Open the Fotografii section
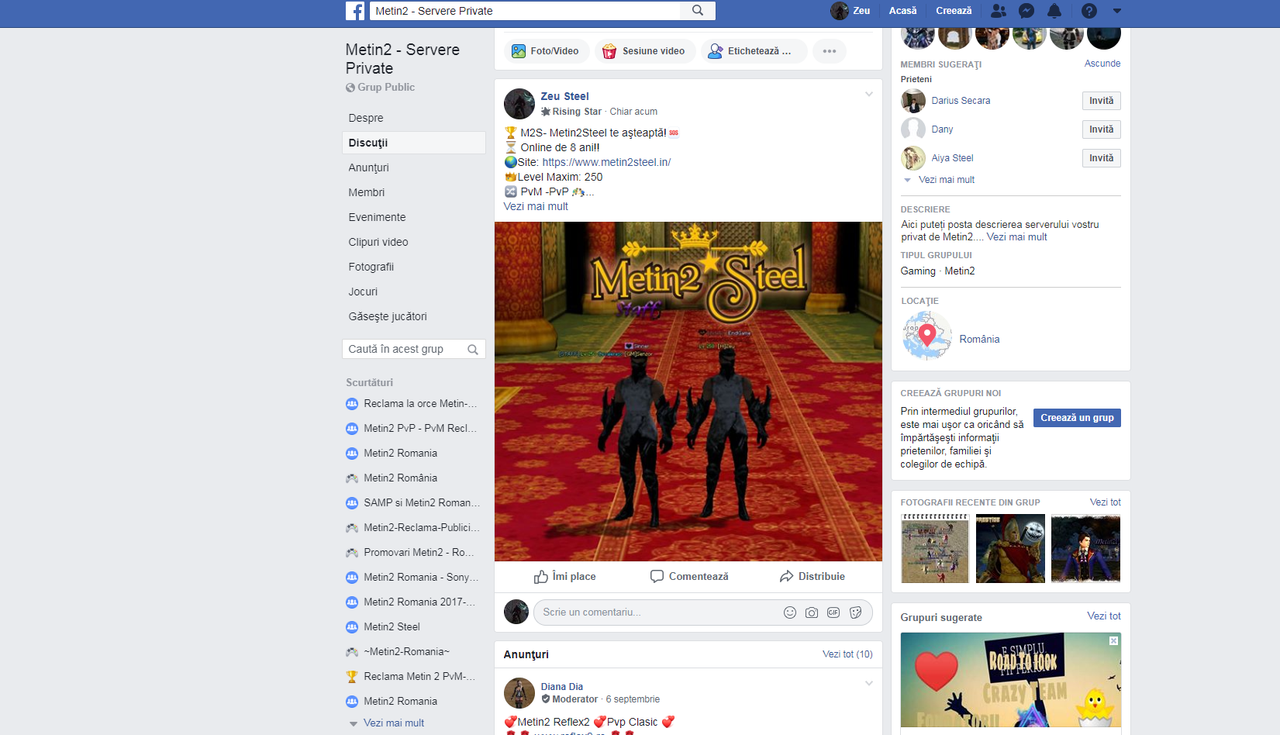 point(413,267)
